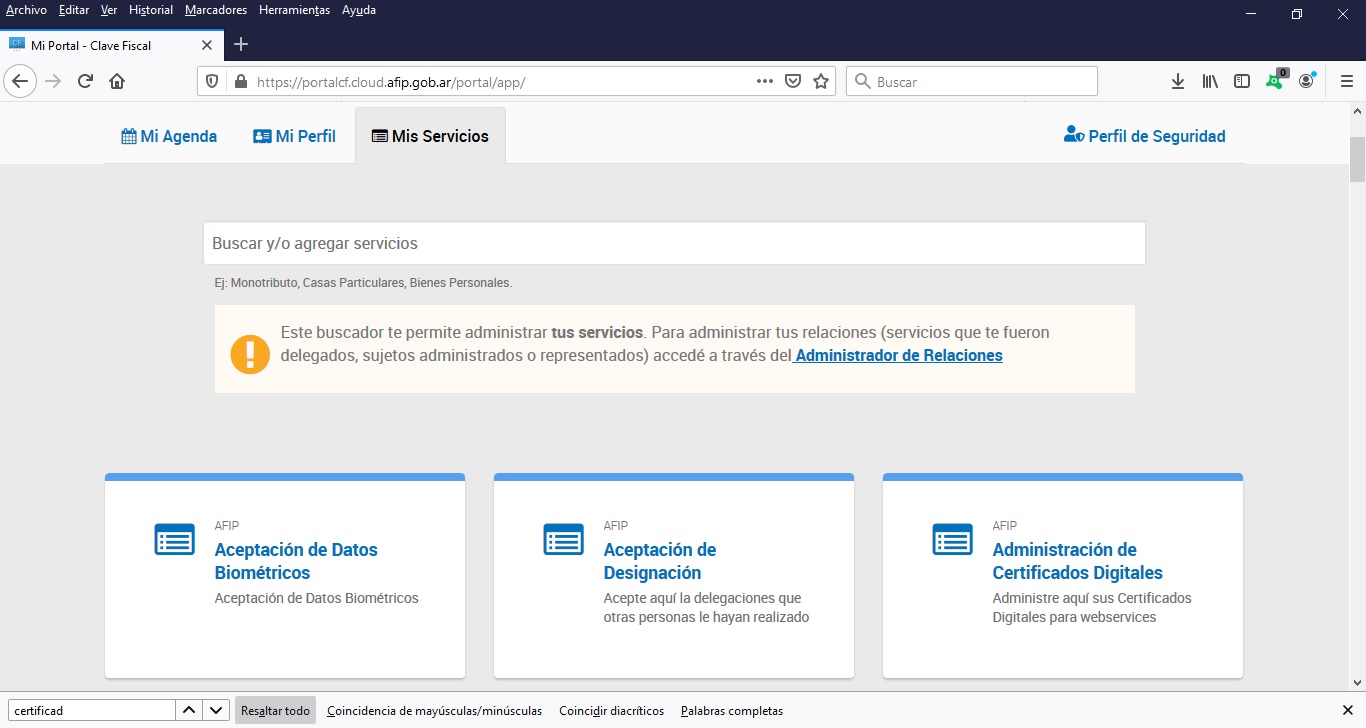Focus the Buscar y/o agregar servicios field
1366x728 pixels.
(674, 243)
